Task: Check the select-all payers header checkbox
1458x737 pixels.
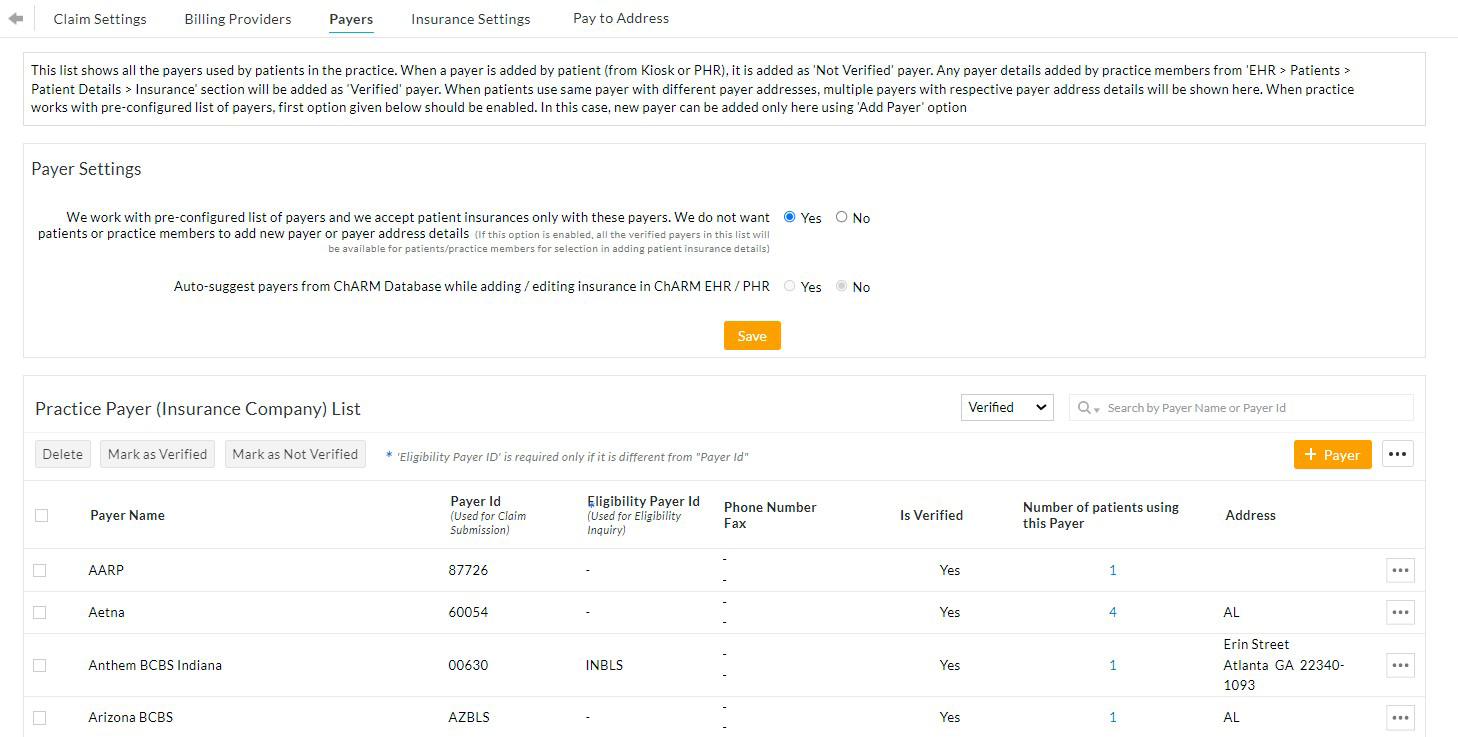Action: click(x=41, y=515)
